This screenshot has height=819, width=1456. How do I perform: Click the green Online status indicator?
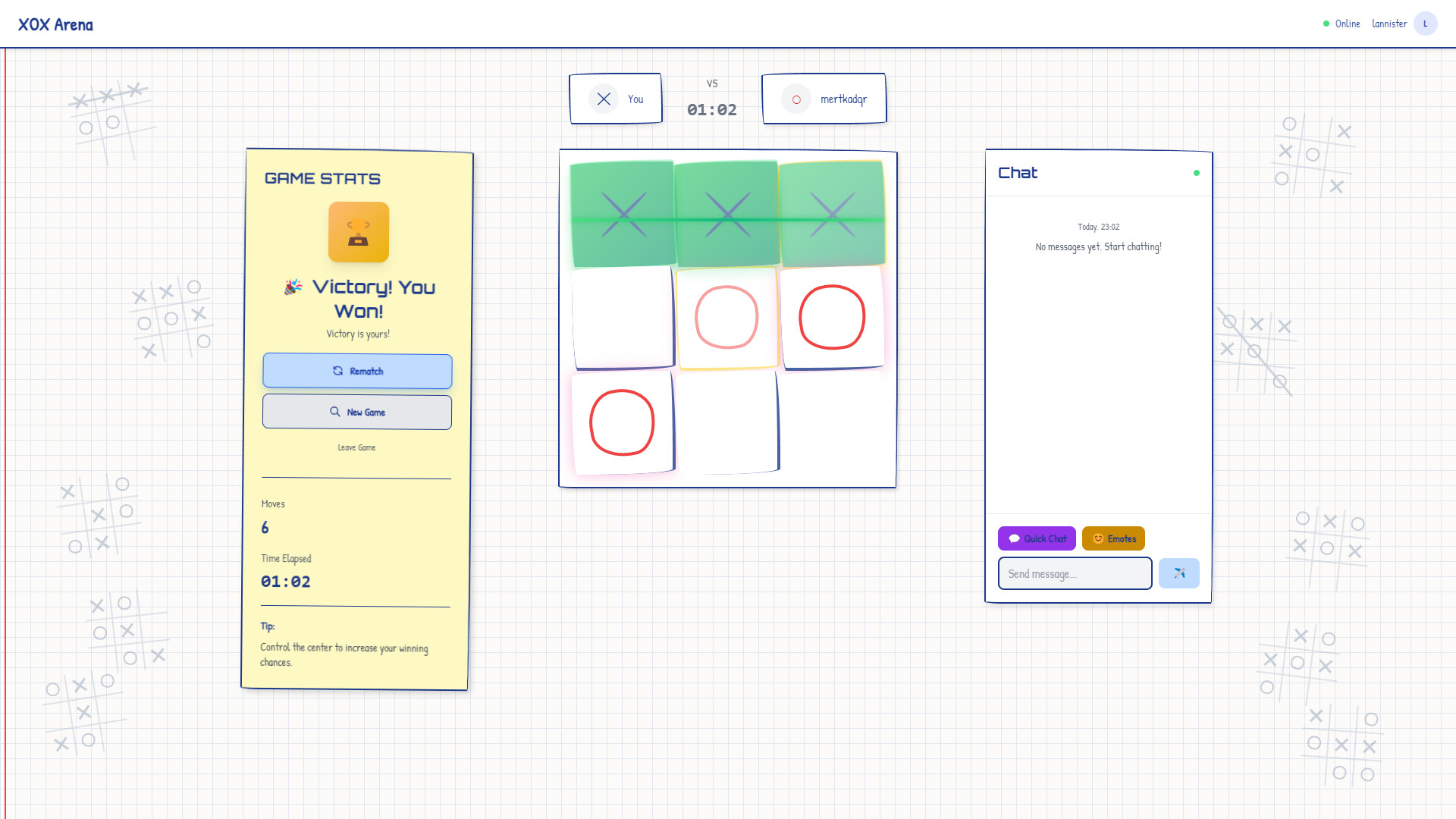1326,24
